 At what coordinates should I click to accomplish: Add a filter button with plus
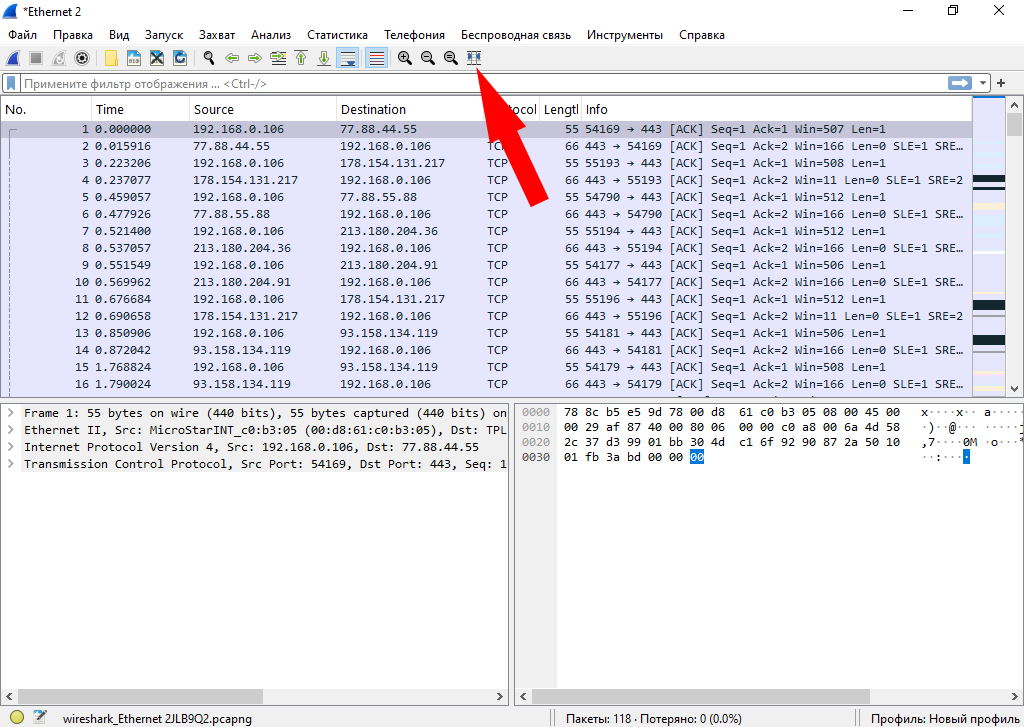pyautogui.click(x=1001, y=84)
